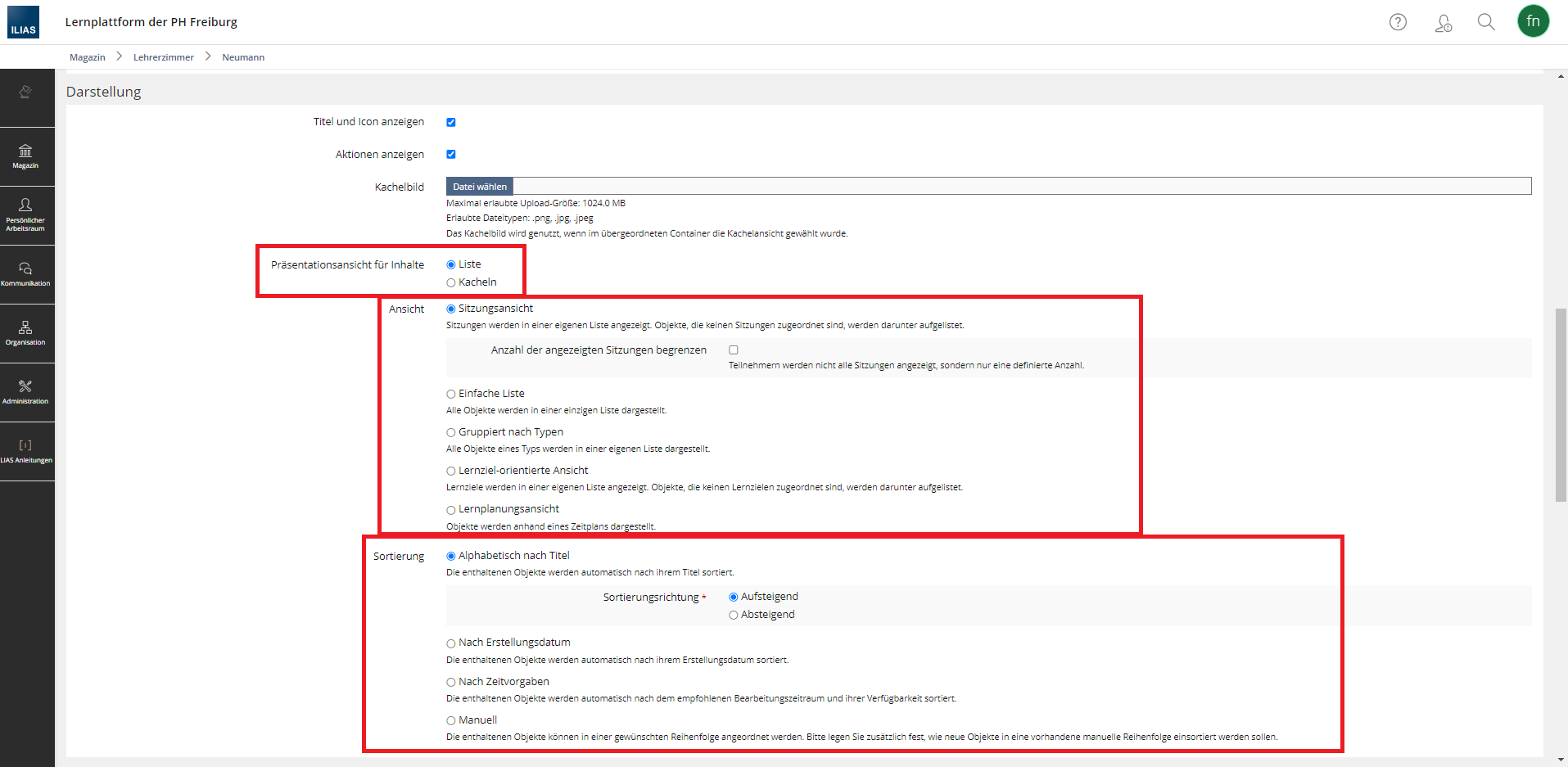Uncheck Titel und Icon anzeigen

pyautogui.click(x=451, y=122)
